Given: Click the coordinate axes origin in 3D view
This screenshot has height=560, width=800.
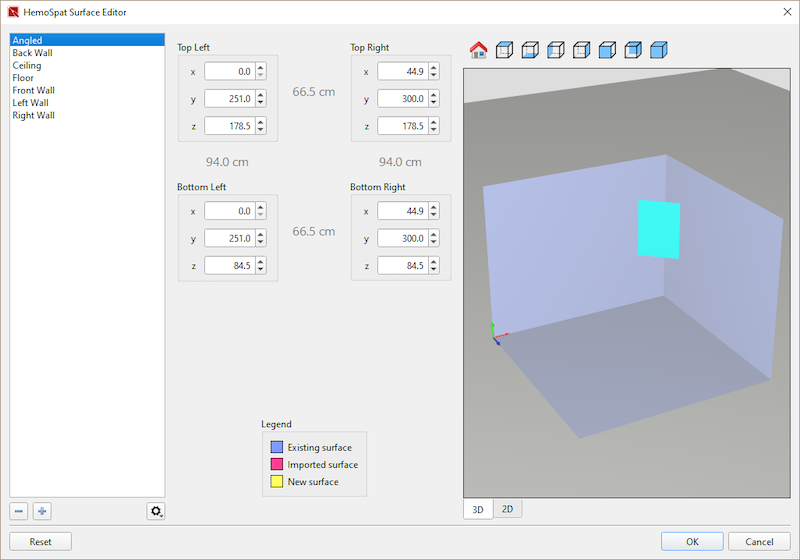Looking at the screenshot, I should click(x=494, y=337).
